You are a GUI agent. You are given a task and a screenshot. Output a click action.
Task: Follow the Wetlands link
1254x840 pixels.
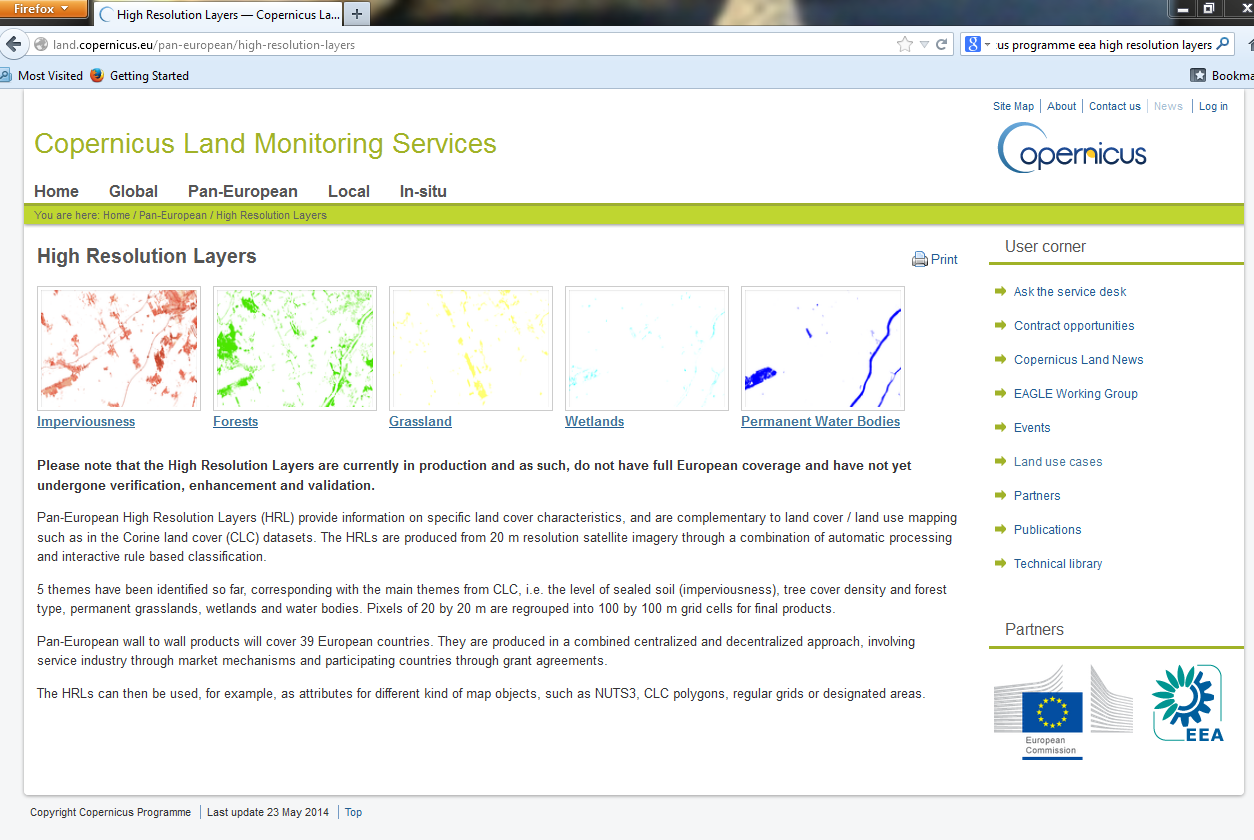pos(594,421)
